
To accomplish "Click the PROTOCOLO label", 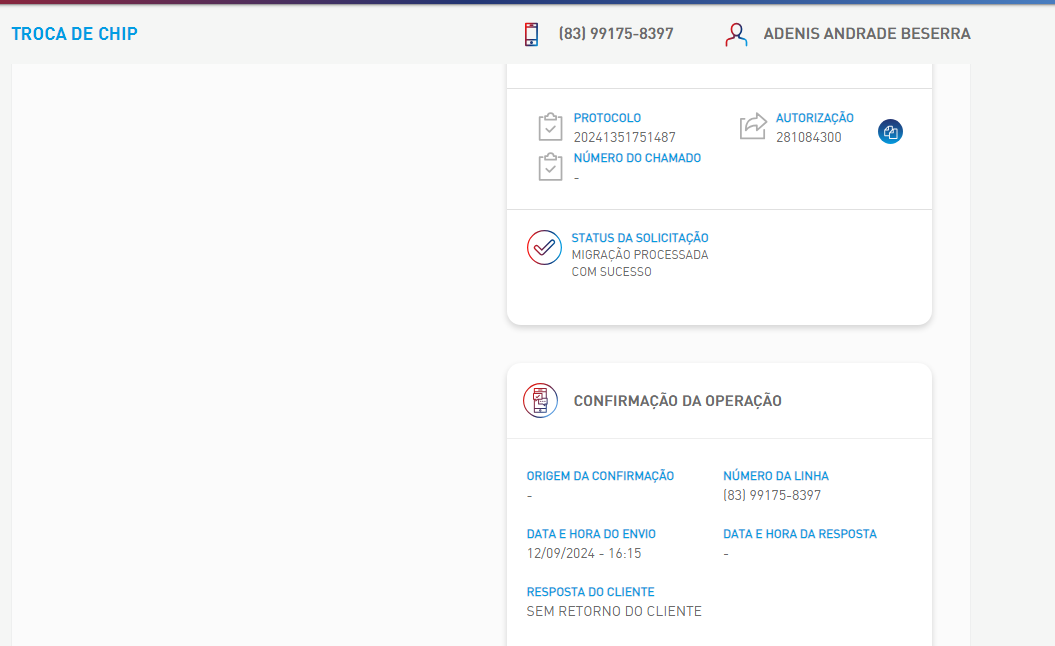I will (607, 118).
